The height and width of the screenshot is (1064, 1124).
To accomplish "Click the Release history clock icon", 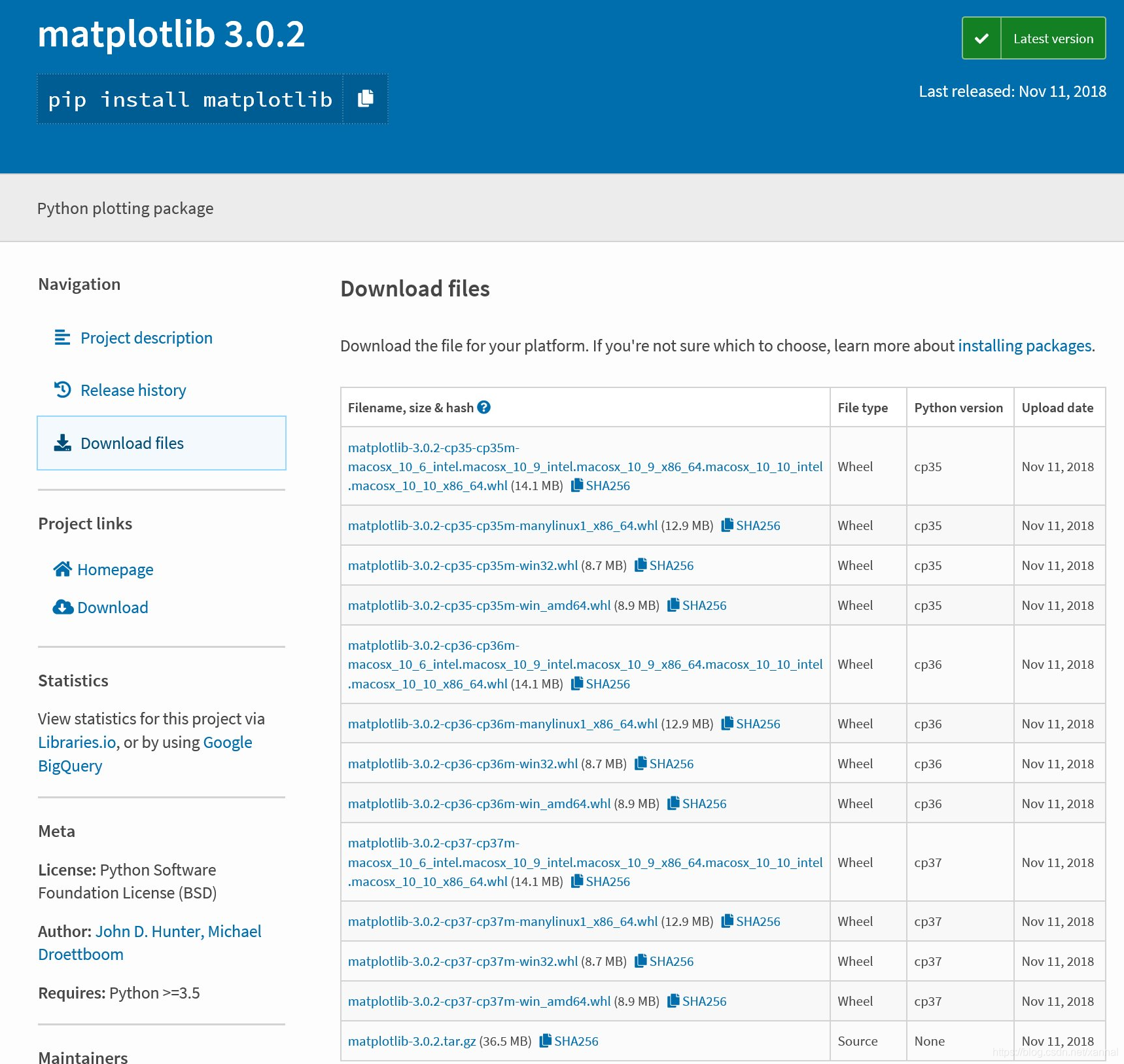I will (62, 390).
